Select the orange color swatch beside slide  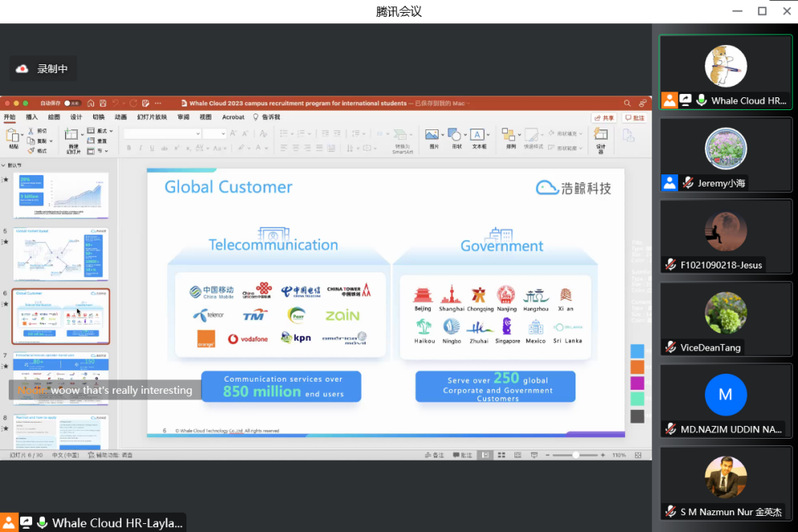point(637,367)
